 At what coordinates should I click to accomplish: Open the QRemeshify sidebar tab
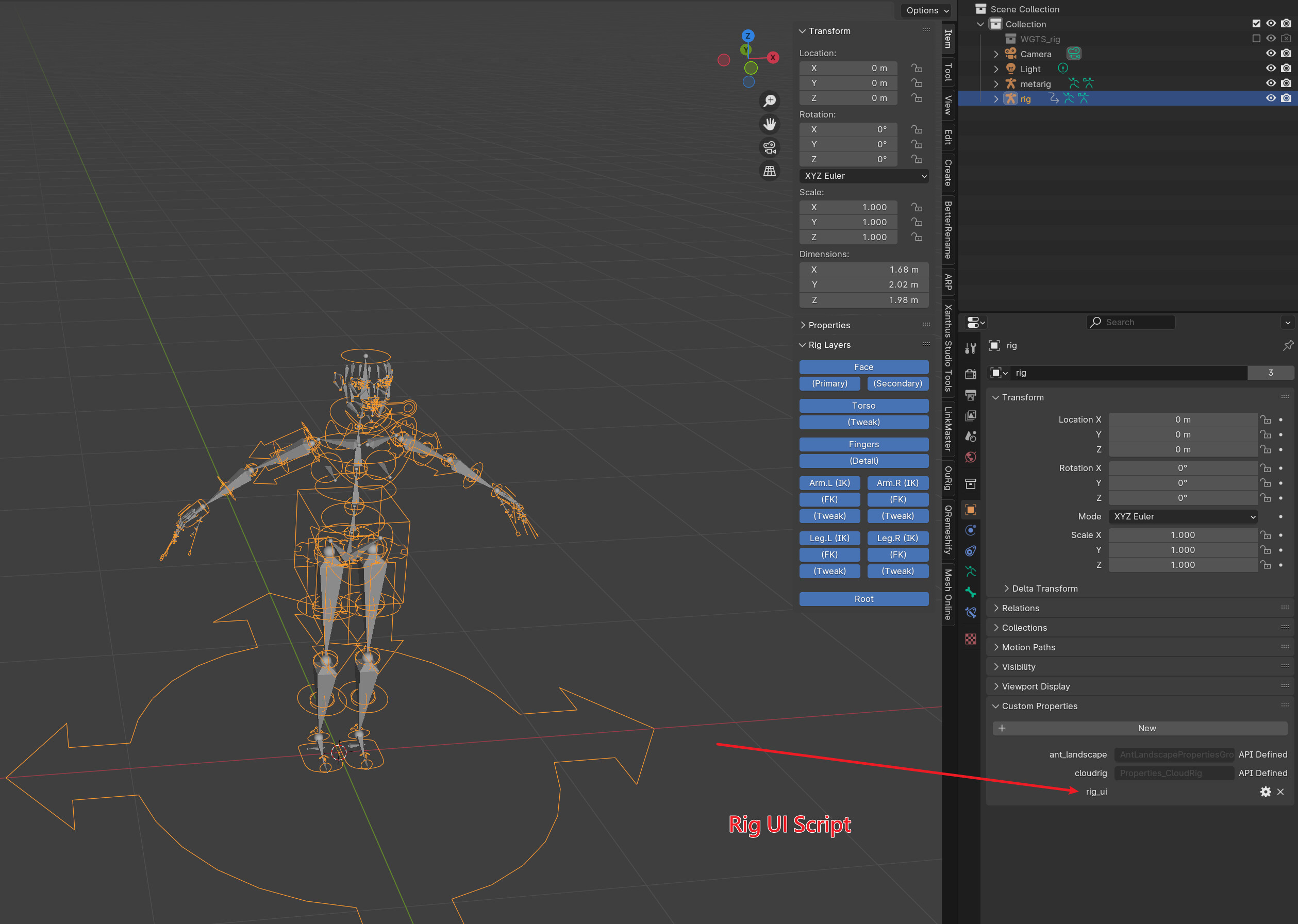[x=948, y=530]
